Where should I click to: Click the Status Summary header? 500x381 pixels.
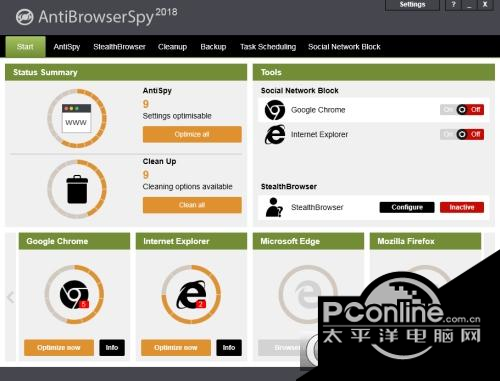tap(126, 72)
